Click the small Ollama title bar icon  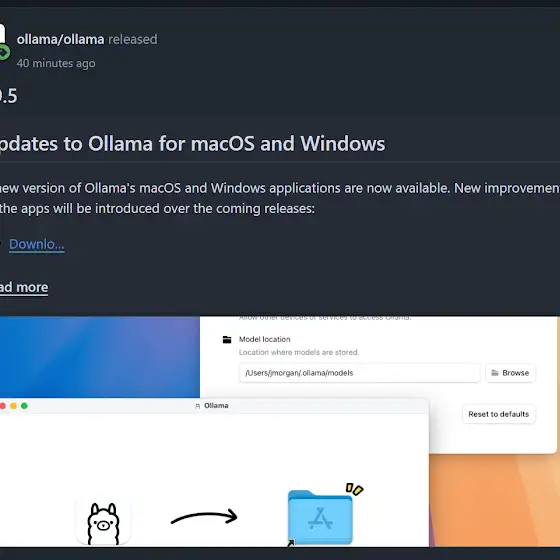(x=198, y=406)
